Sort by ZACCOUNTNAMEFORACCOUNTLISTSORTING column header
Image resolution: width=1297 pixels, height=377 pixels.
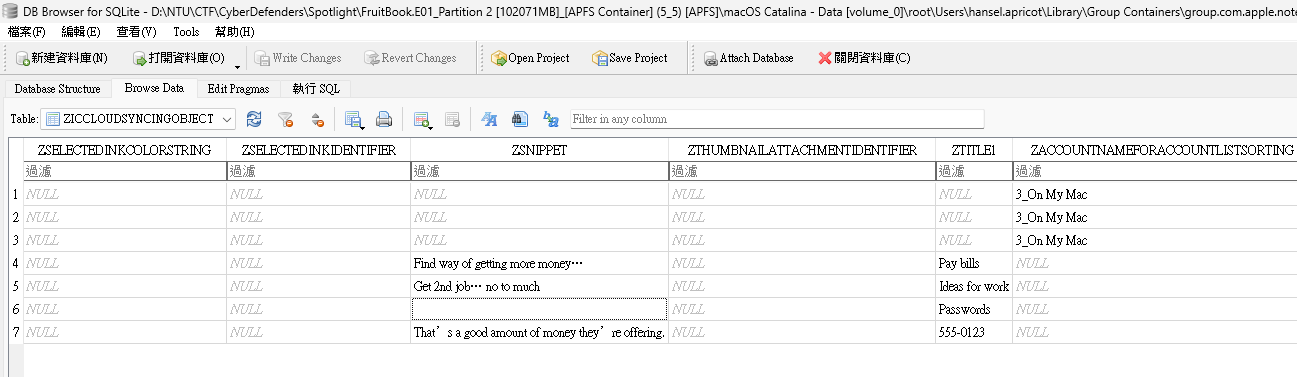coord(1154,150)
